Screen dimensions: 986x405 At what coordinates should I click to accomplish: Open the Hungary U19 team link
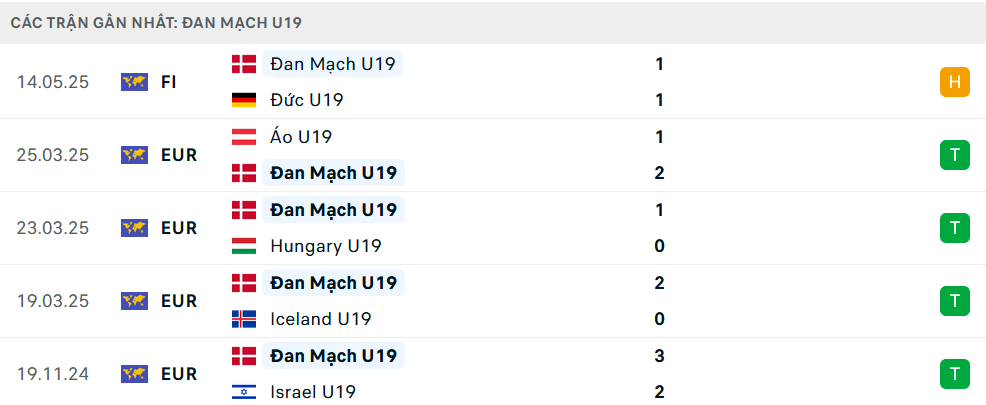pyautogui.click(x=326, y=246)
